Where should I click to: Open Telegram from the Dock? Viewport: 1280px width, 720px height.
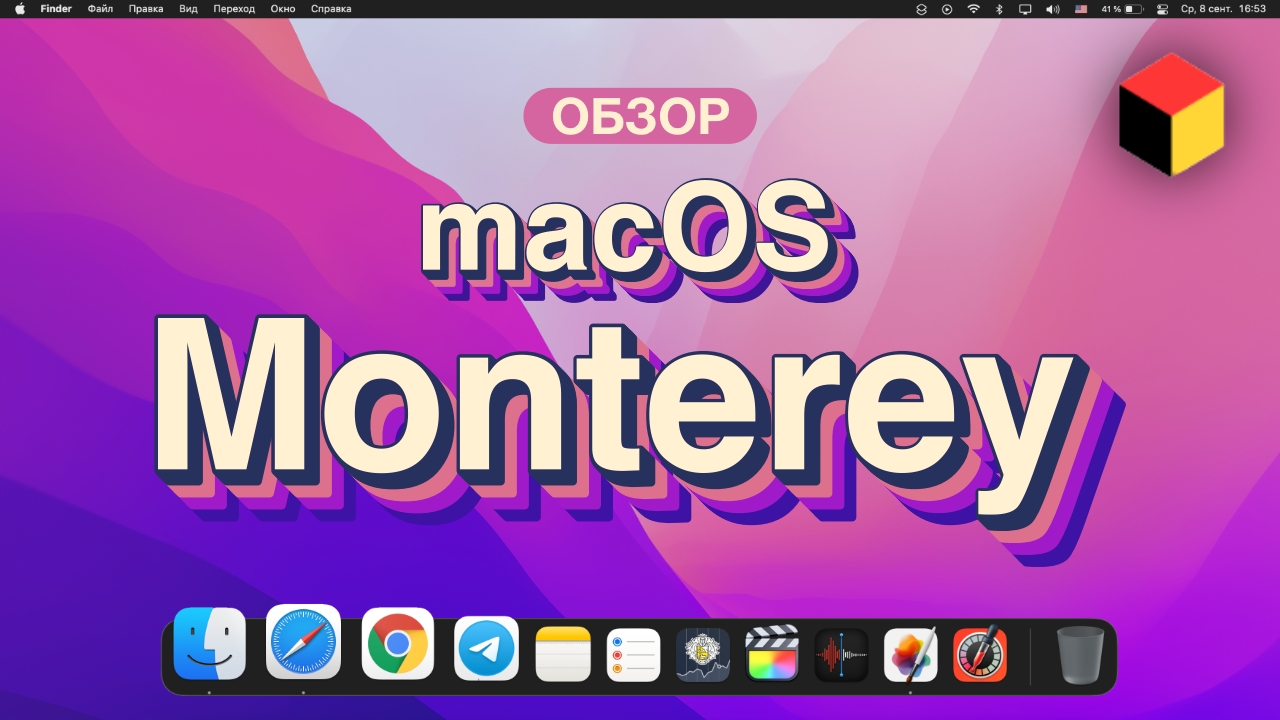486,649
